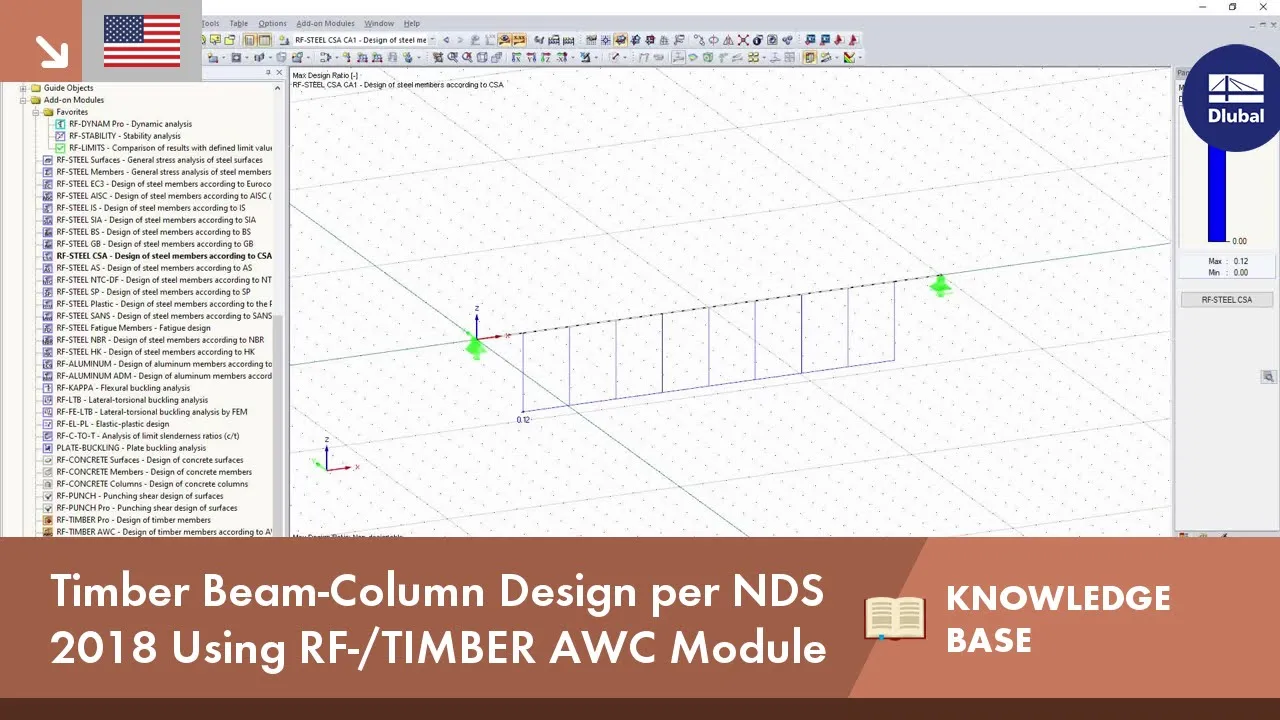Open the Options menu
This screenshot has width=1280, height=720.
(272, 23)
